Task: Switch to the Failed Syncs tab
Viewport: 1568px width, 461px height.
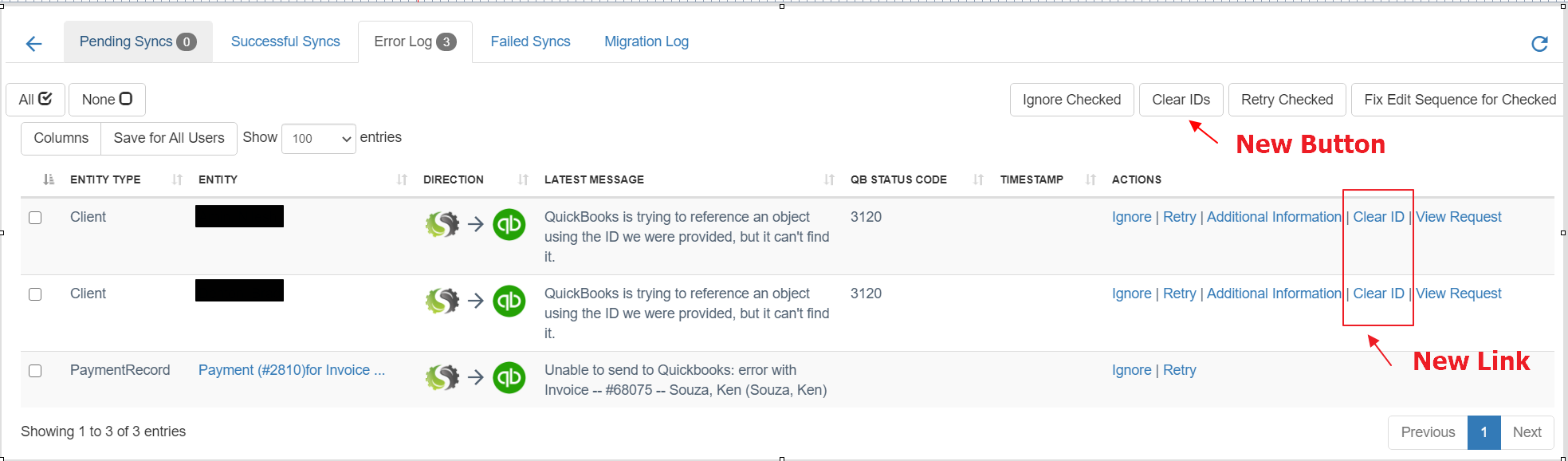Action: click(530, 41)
